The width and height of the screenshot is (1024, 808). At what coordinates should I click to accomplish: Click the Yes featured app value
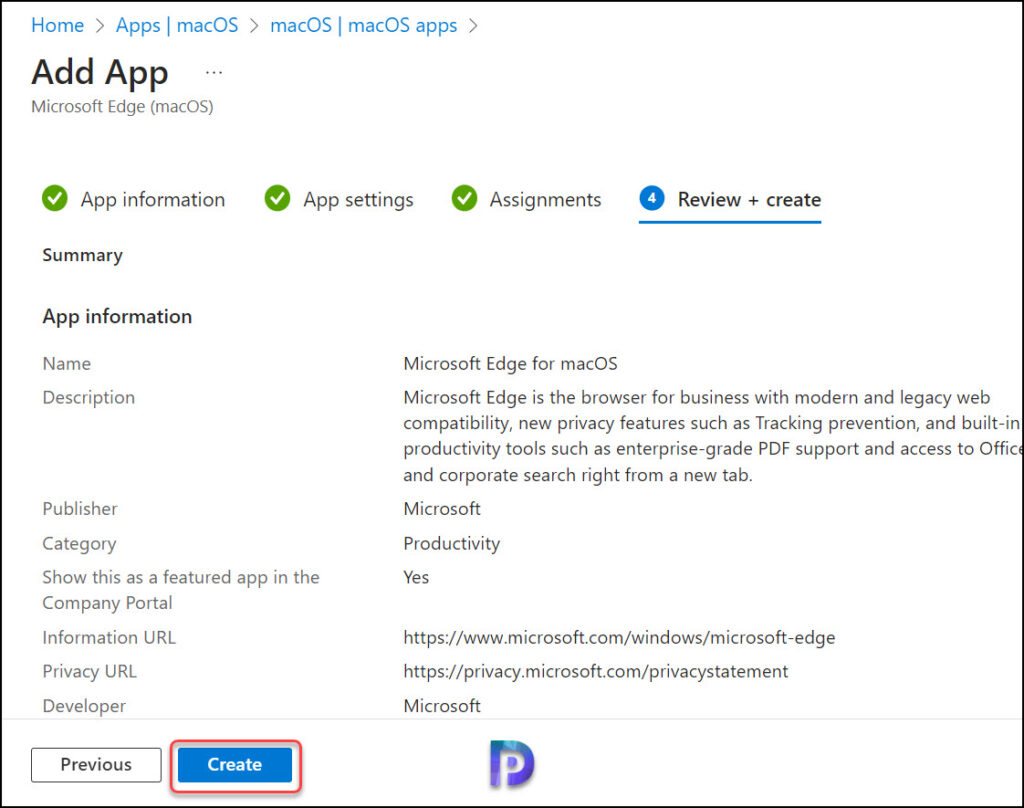point(416,577)
